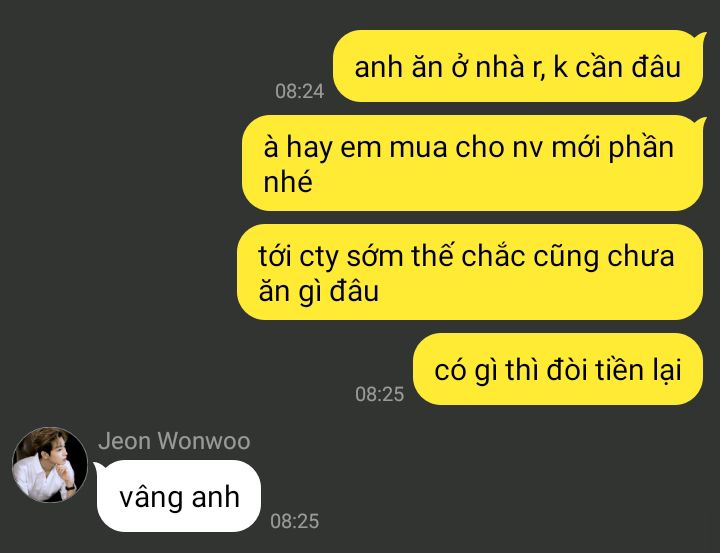Select the message starting "tới cty sớm thế"
720x553 pixels.
click(470, 272)
